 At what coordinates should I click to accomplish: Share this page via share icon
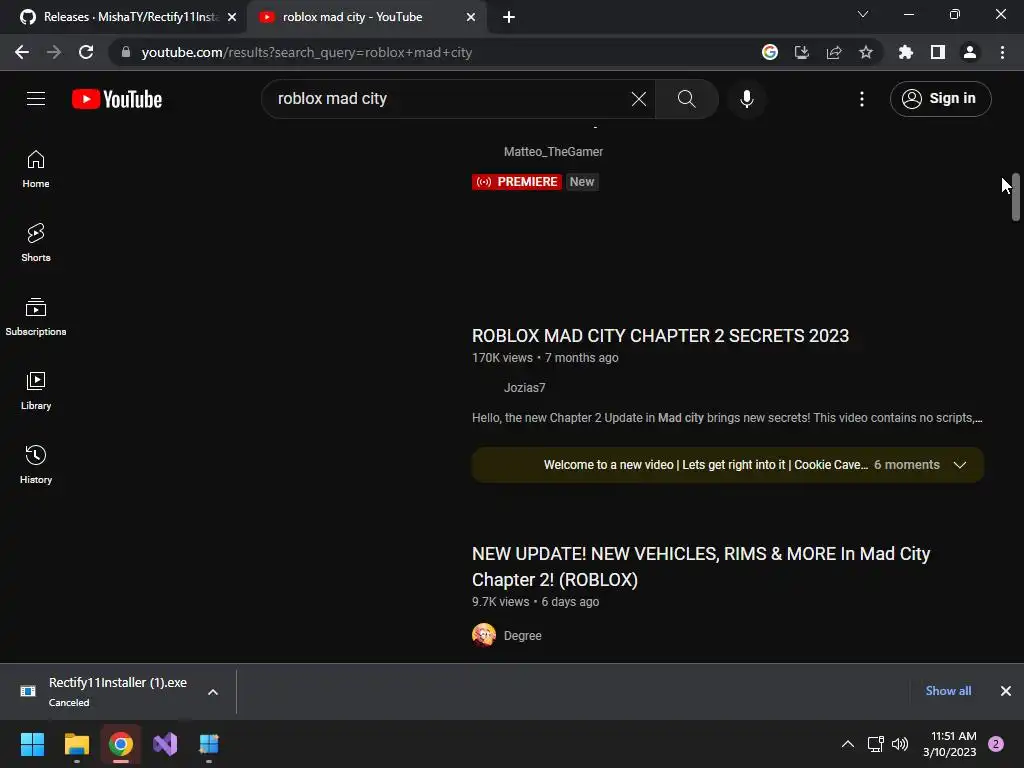coord(834,52)
